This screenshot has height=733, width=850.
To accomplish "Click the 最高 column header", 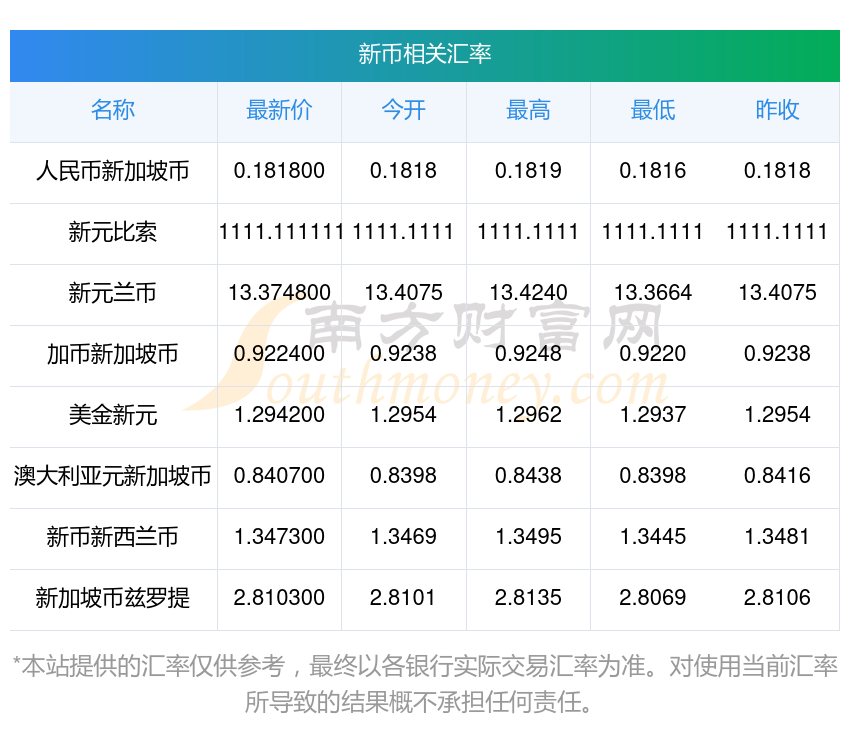I will pyautogui.click(x=528, y=112).
